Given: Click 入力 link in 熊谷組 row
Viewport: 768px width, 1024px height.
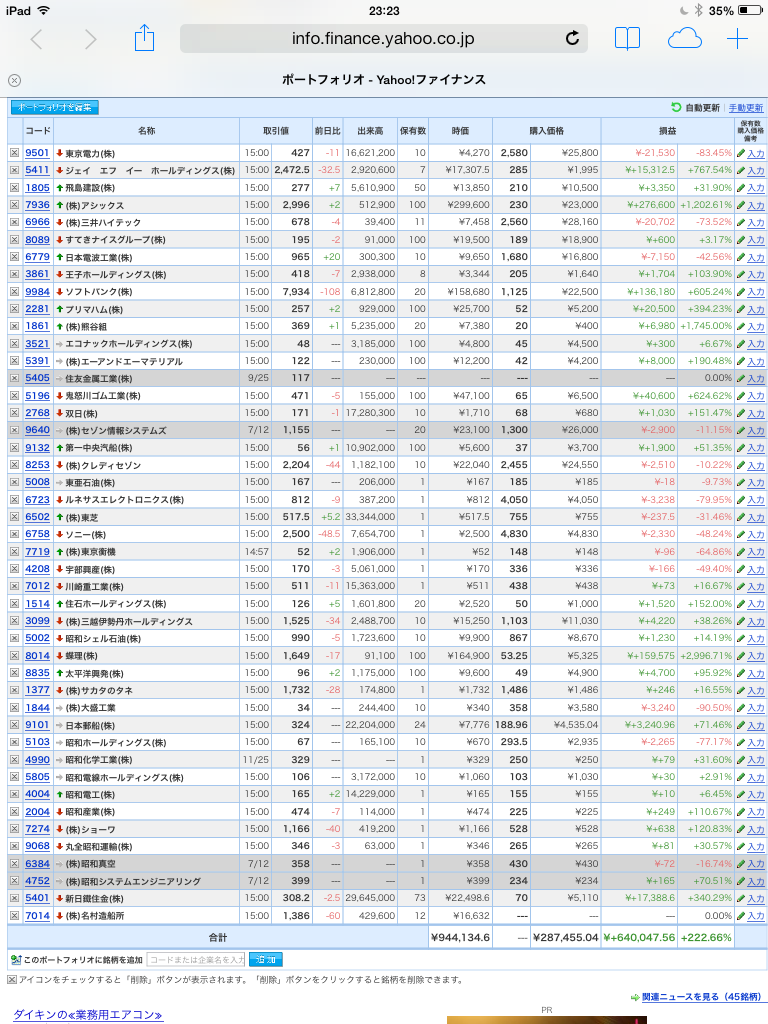Looking at the screenshot, I should pyautogui.click(x=756, y=327).
